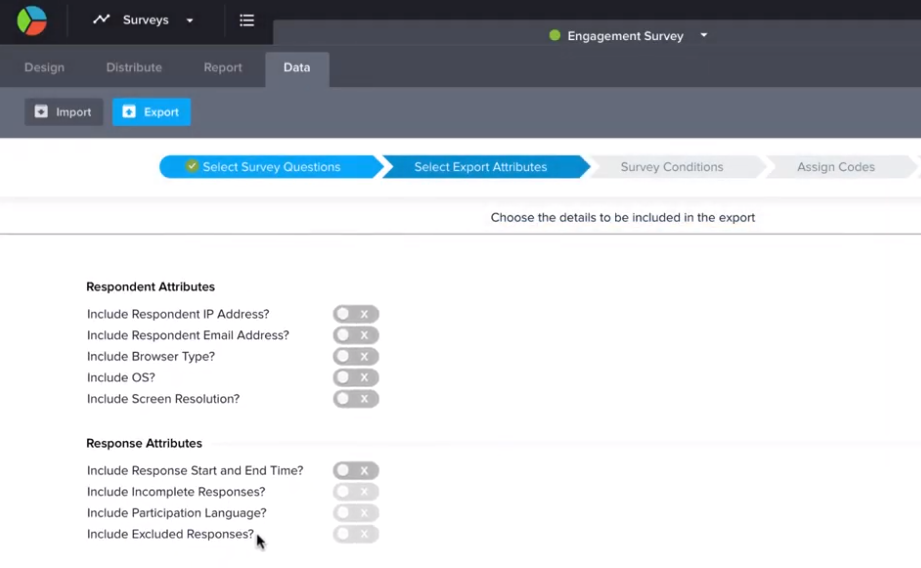The image size is (921, 568).
Task: Expand the Engagement Survey dropdown arrow
Action: (x=704, y=35)
